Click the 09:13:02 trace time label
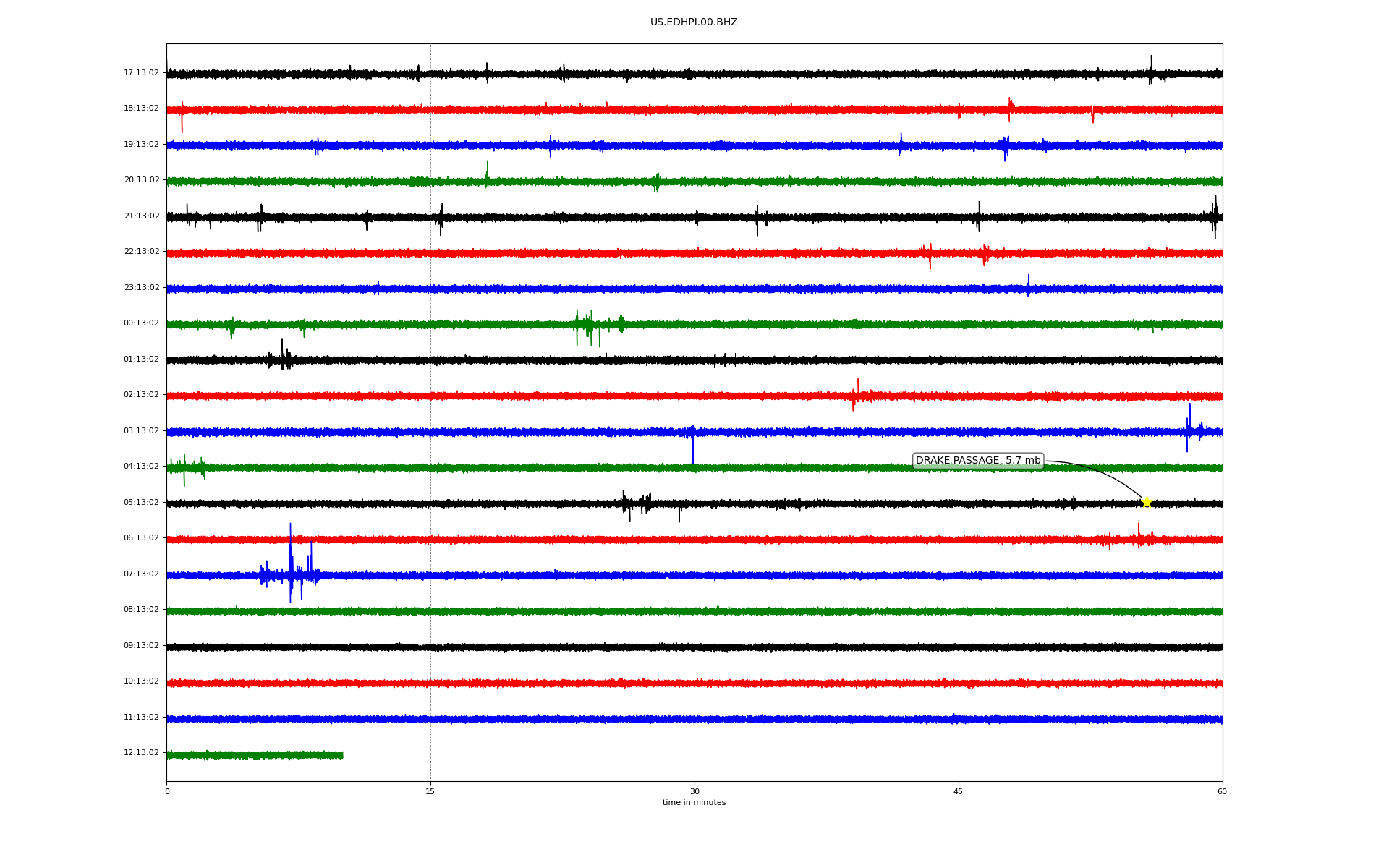This screenshot has height=868, width=1389. [141, 646]
